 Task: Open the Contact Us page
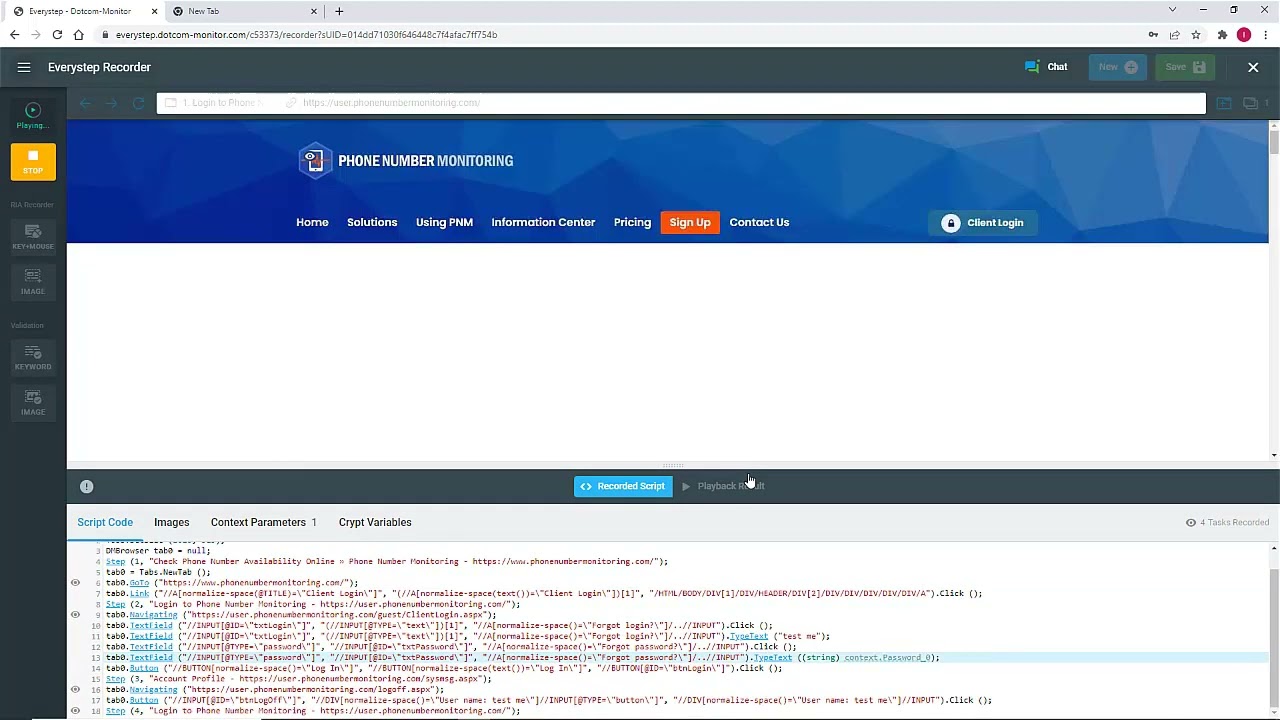click(x=759, y=222)
